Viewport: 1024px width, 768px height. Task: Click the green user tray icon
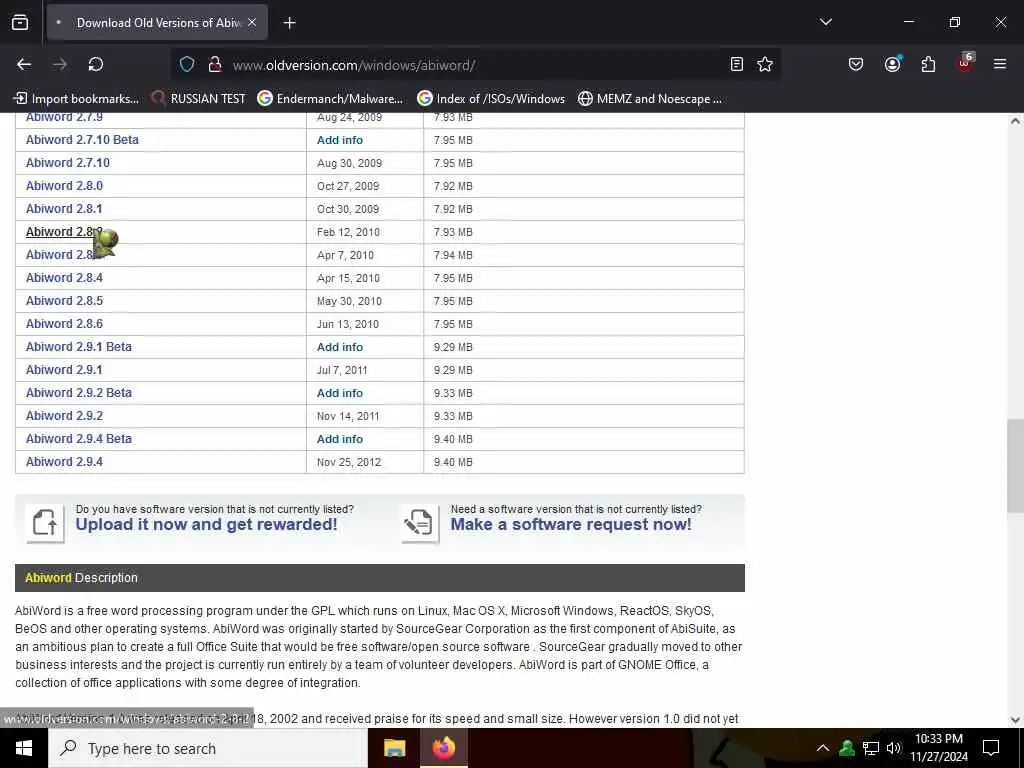pos(847,748)
